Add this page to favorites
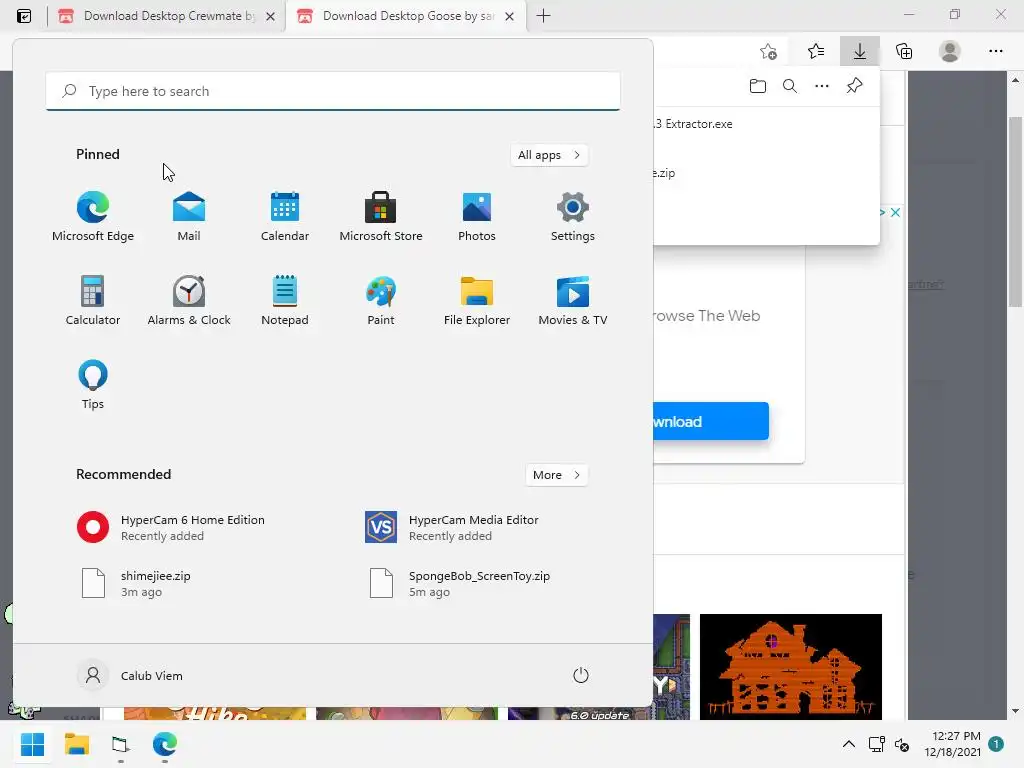 tap(769, 52)
